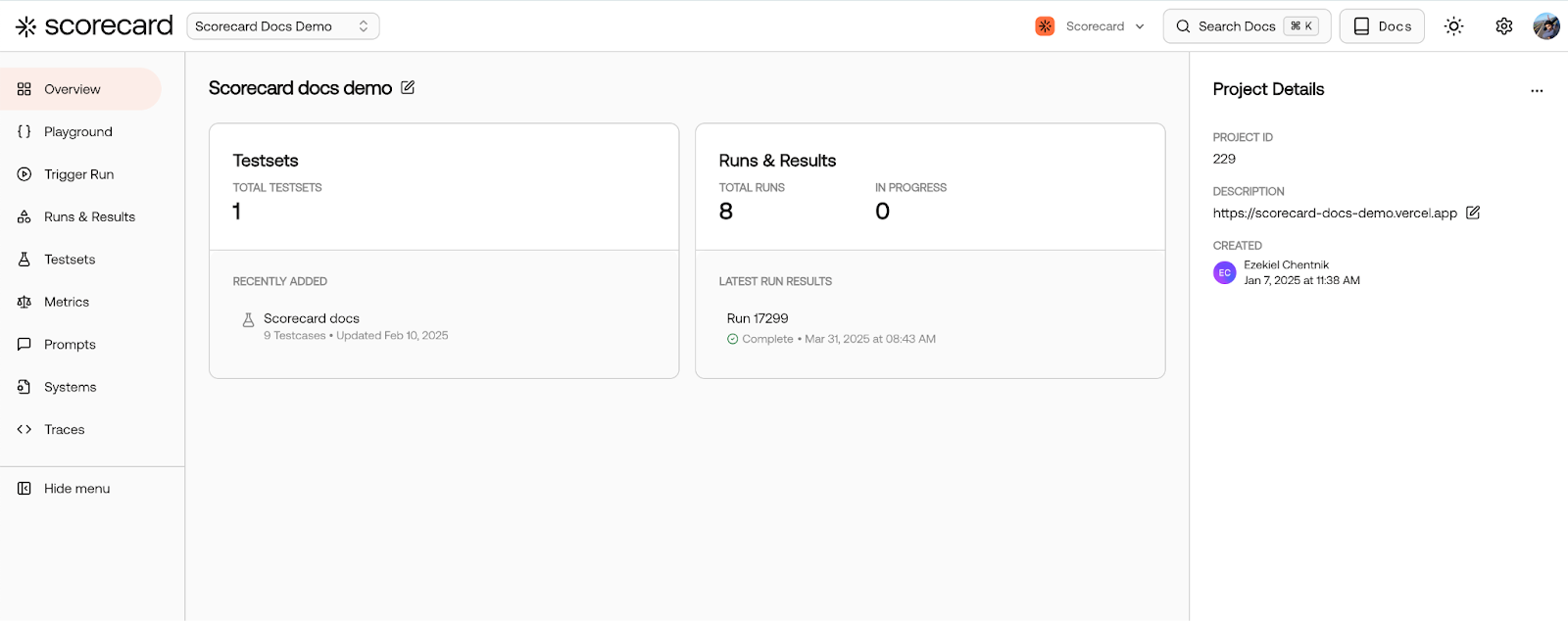Open the Scorecard Docs Demo project selector
This screenshot has height=621, width=1568.
[x=283, y=26]
